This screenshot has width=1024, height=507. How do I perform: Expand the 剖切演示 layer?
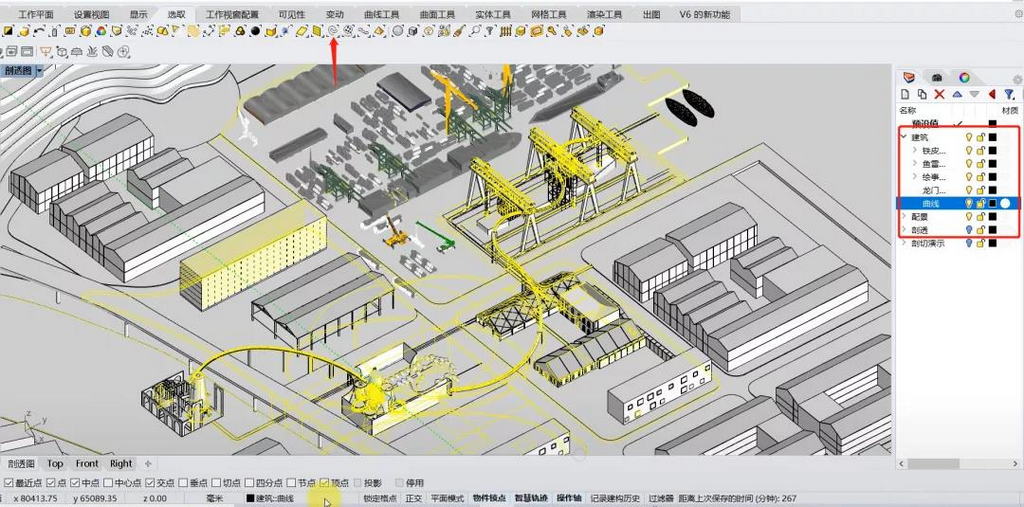click(904, 242)
